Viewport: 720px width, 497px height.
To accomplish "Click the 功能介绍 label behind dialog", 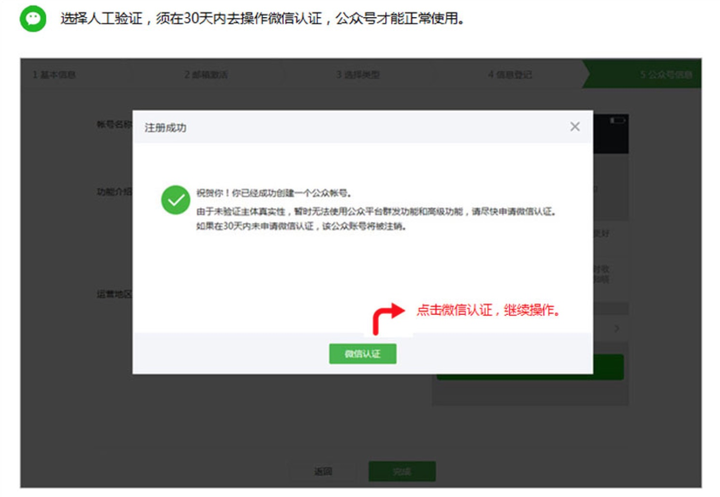I will point(114,192).
